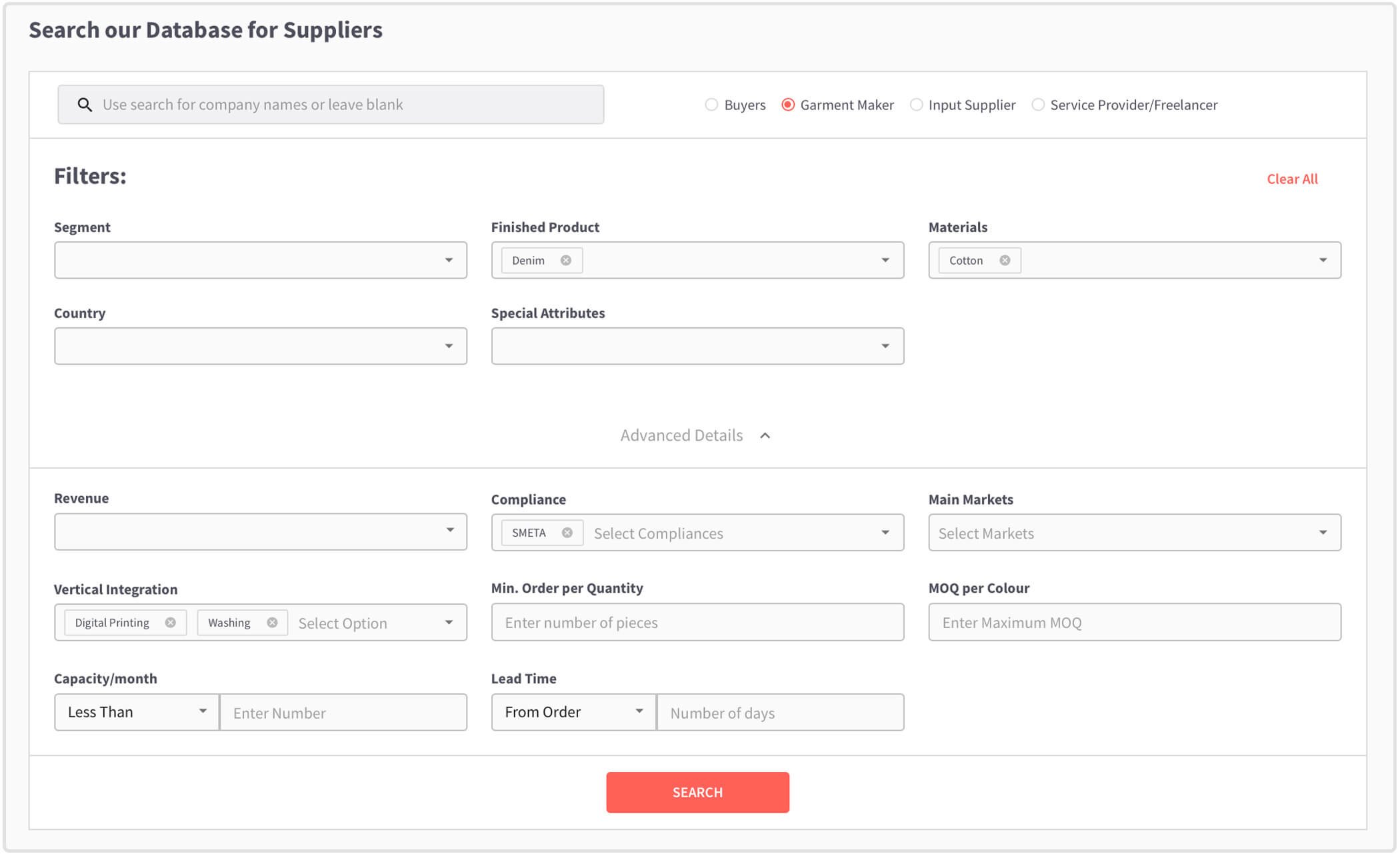Open the Country dropdown

(261, 346)
